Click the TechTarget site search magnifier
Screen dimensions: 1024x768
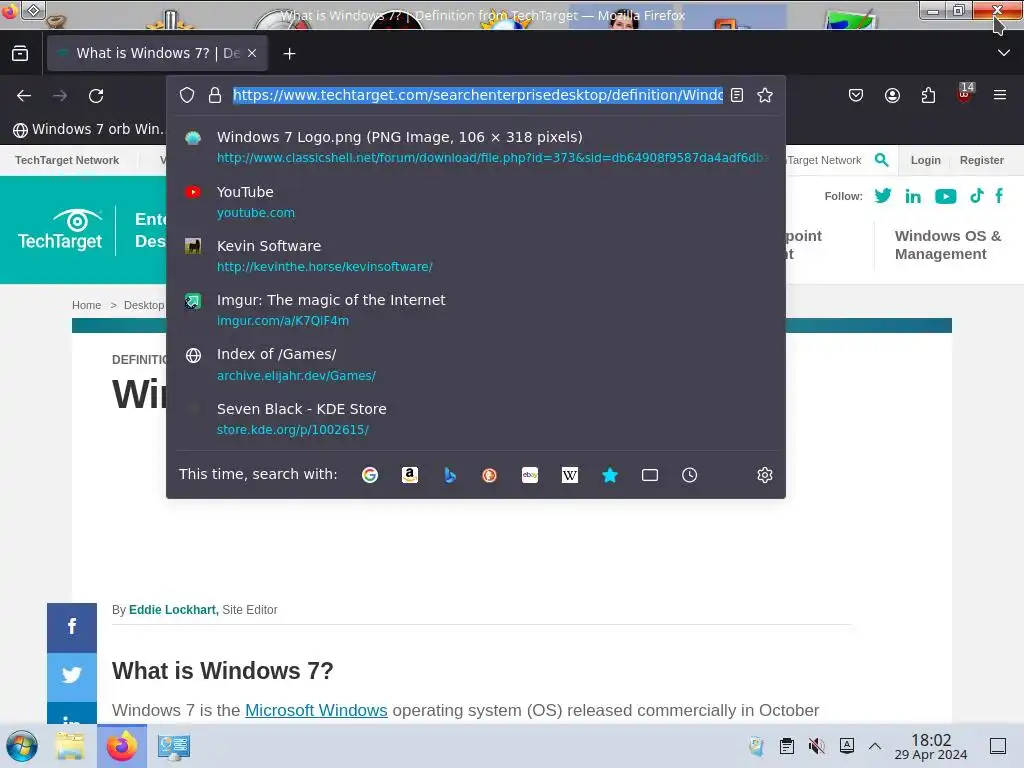point(882,160)
